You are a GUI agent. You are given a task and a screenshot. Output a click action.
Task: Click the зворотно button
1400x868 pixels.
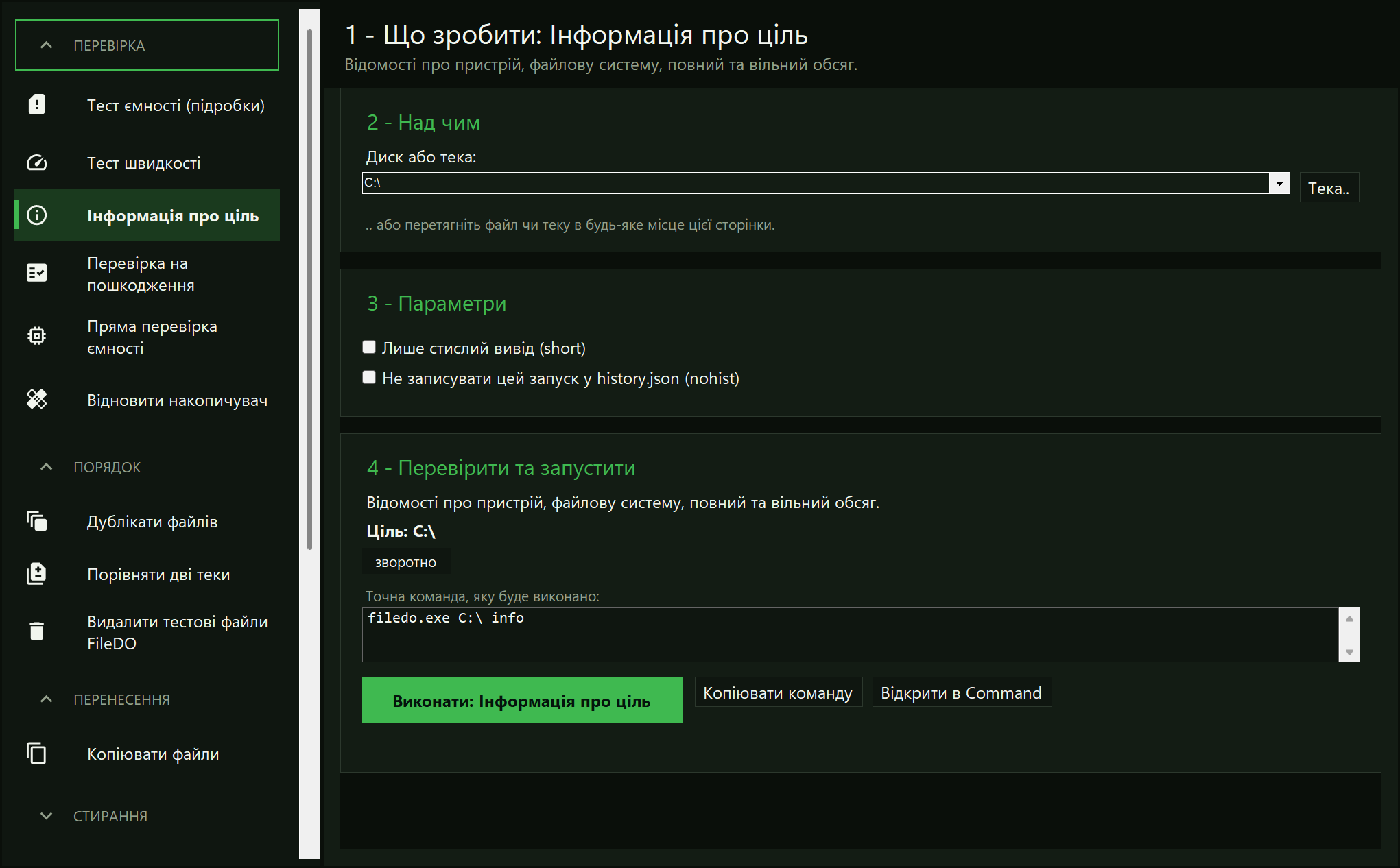tap(405, 562)
